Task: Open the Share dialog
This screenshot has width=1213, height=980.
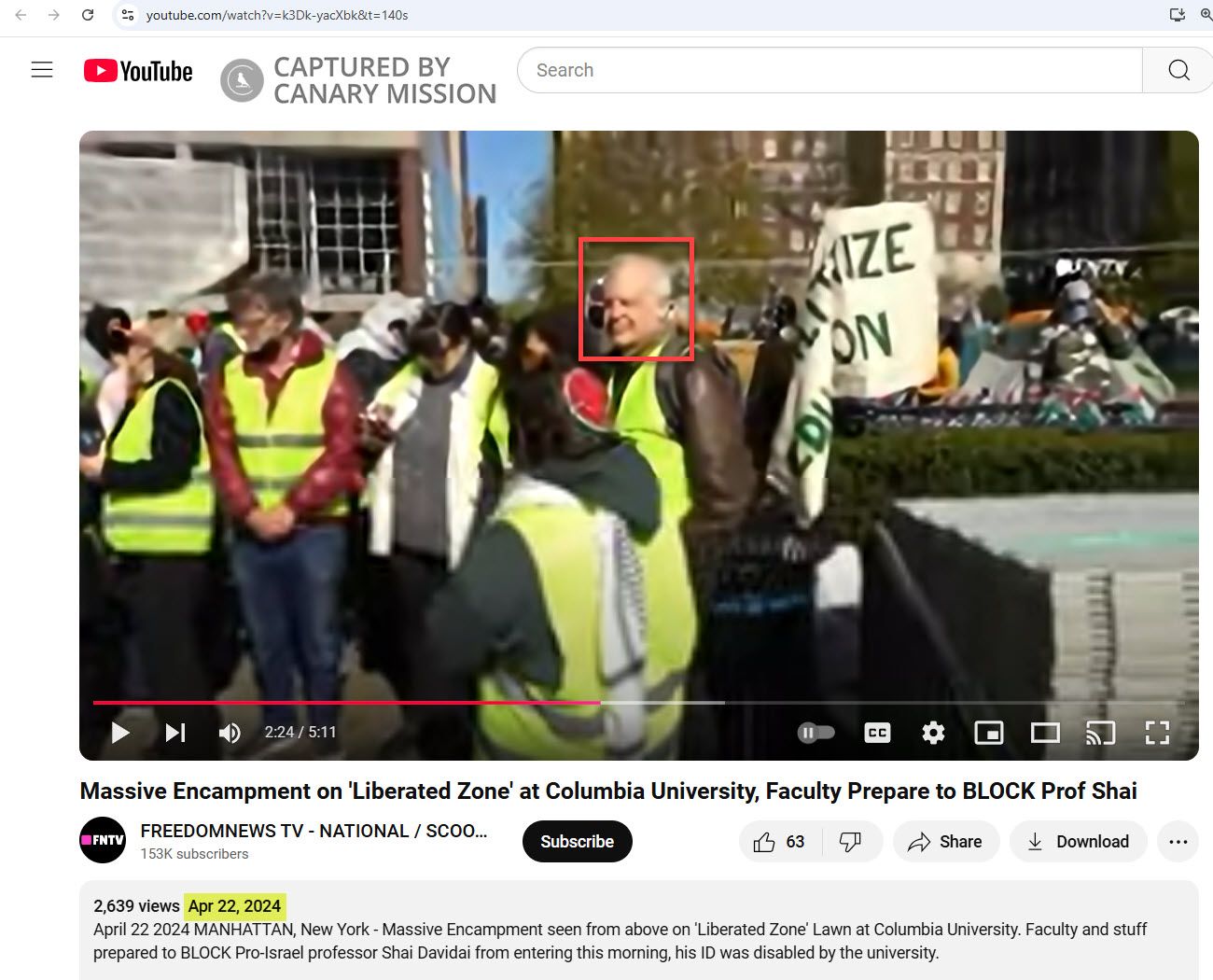Action: coord(945,842)
